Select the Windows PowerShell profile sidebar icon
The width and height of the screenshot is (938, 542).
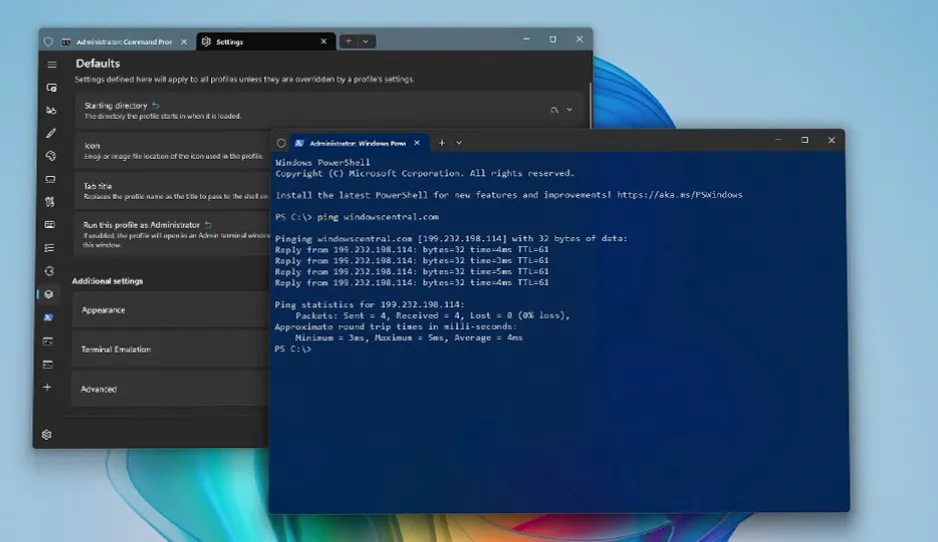[x=48, y=318]
